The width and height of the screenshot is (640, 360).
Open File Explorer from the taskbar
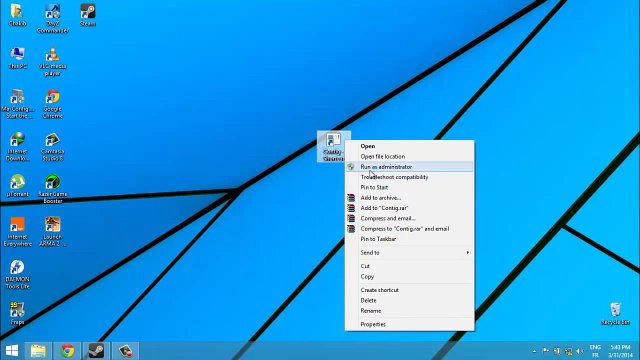(38, 351)
